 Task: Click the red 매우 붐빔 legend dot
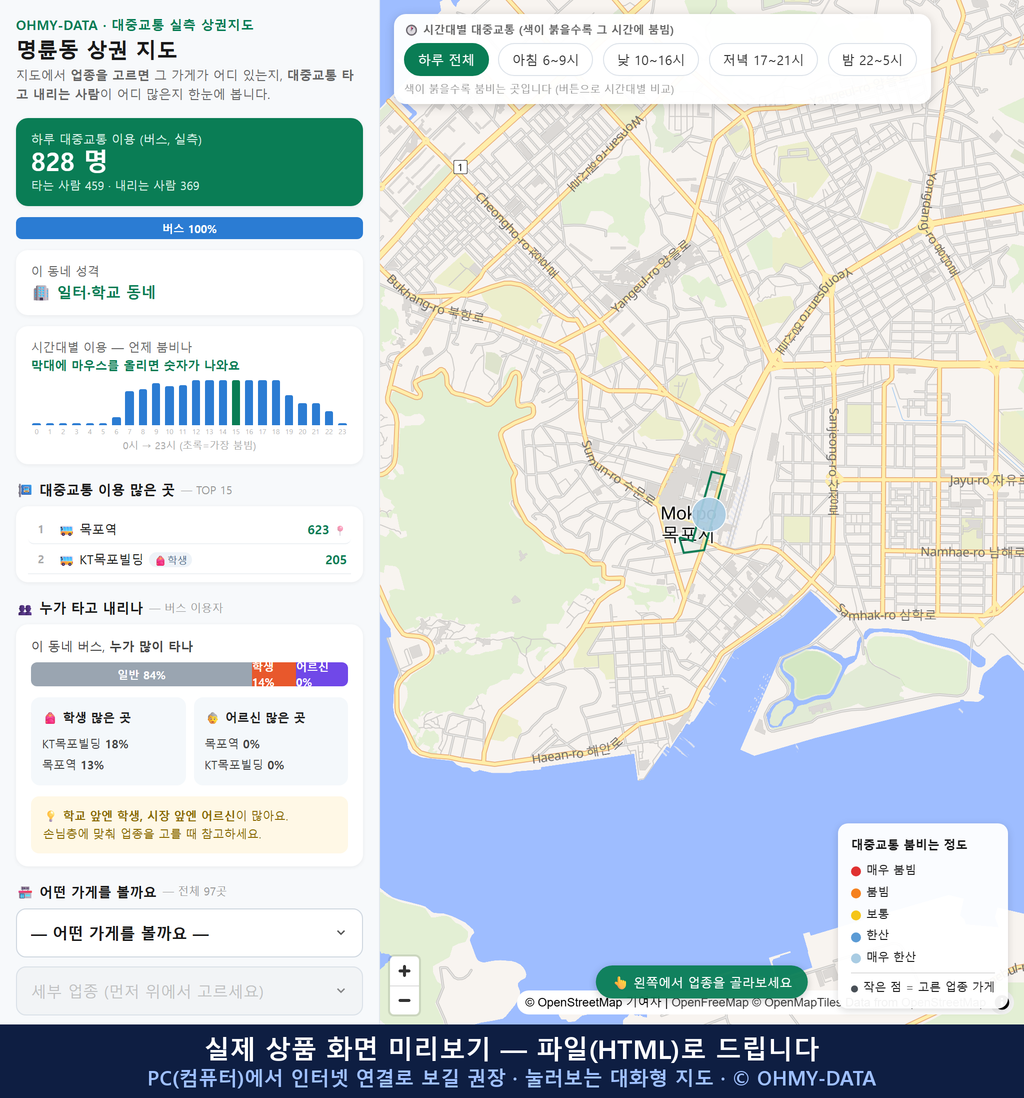(x=855, y=870)
